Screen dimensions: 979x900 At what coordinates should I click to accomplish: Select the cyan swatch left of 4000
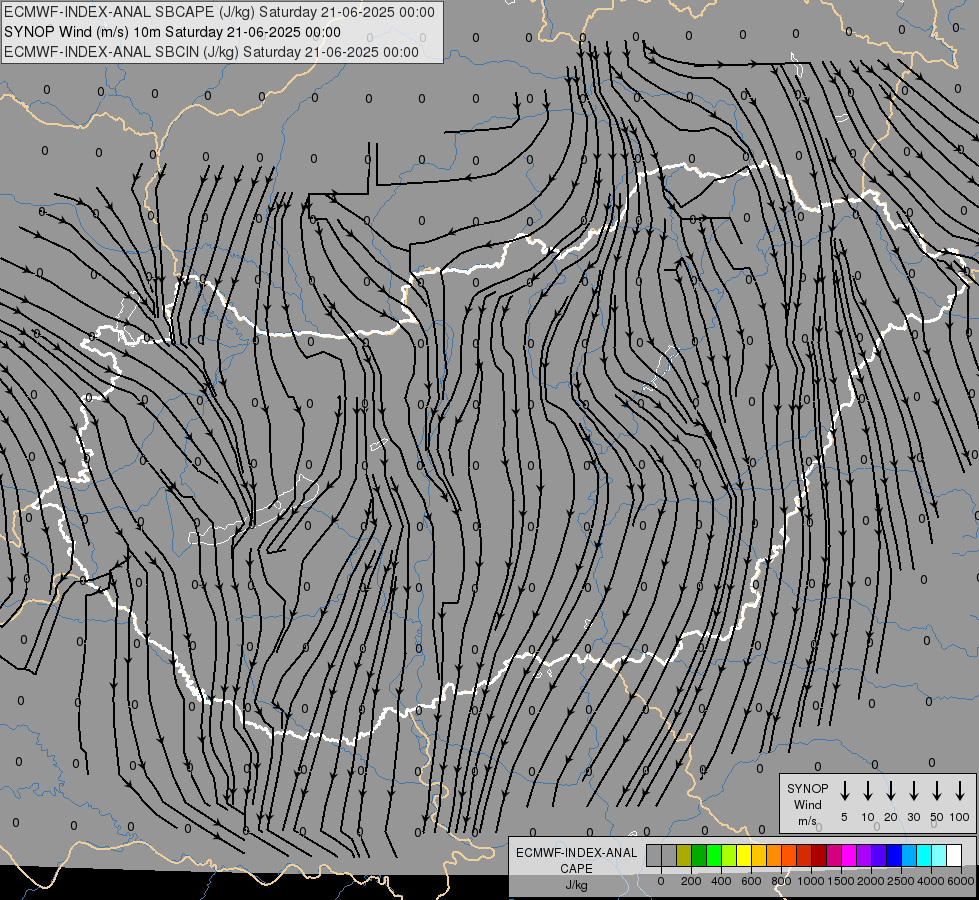pos(923,855)
